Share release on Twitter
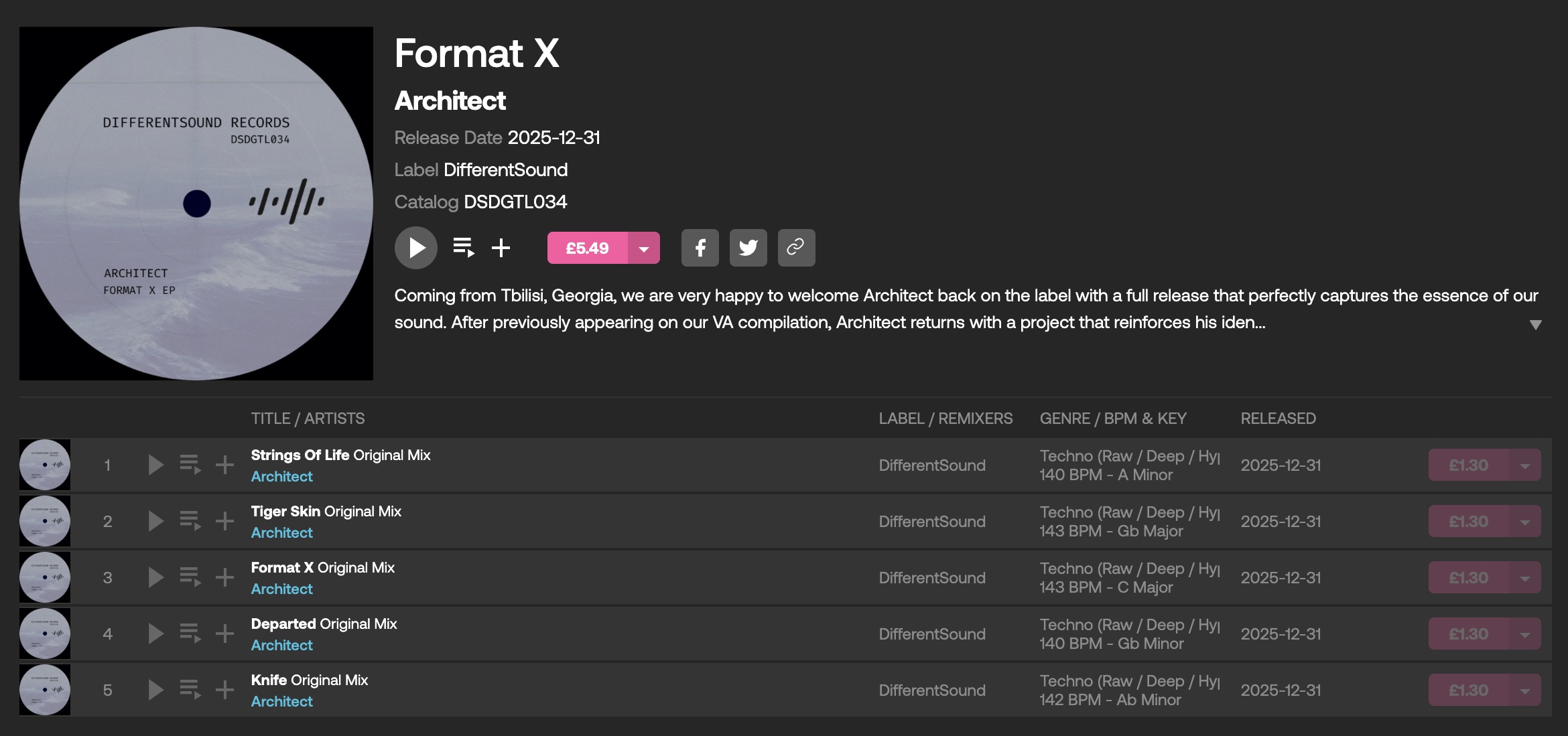1568x736 pixels. point(748,248)
